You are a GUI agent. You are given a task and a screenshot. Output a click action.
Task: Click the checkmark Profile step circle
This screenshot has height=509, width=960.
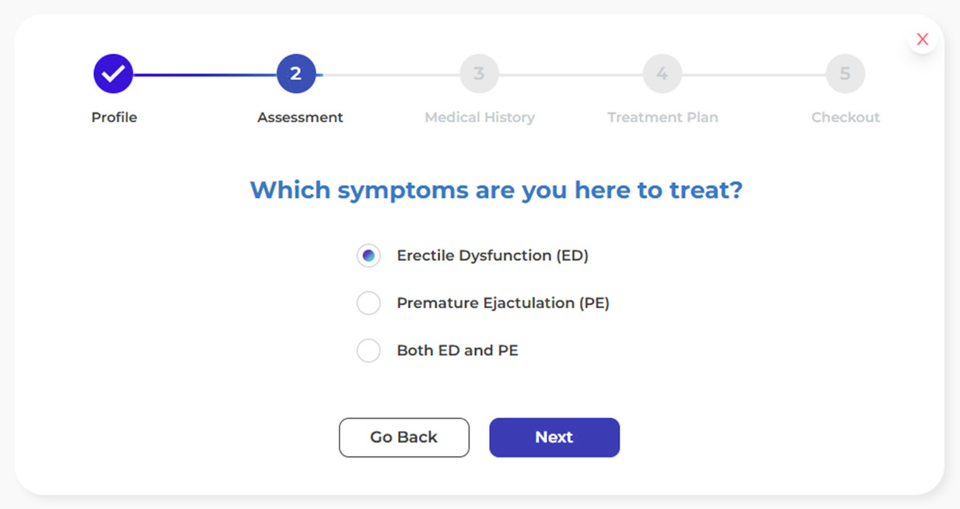tap(113, 73)
